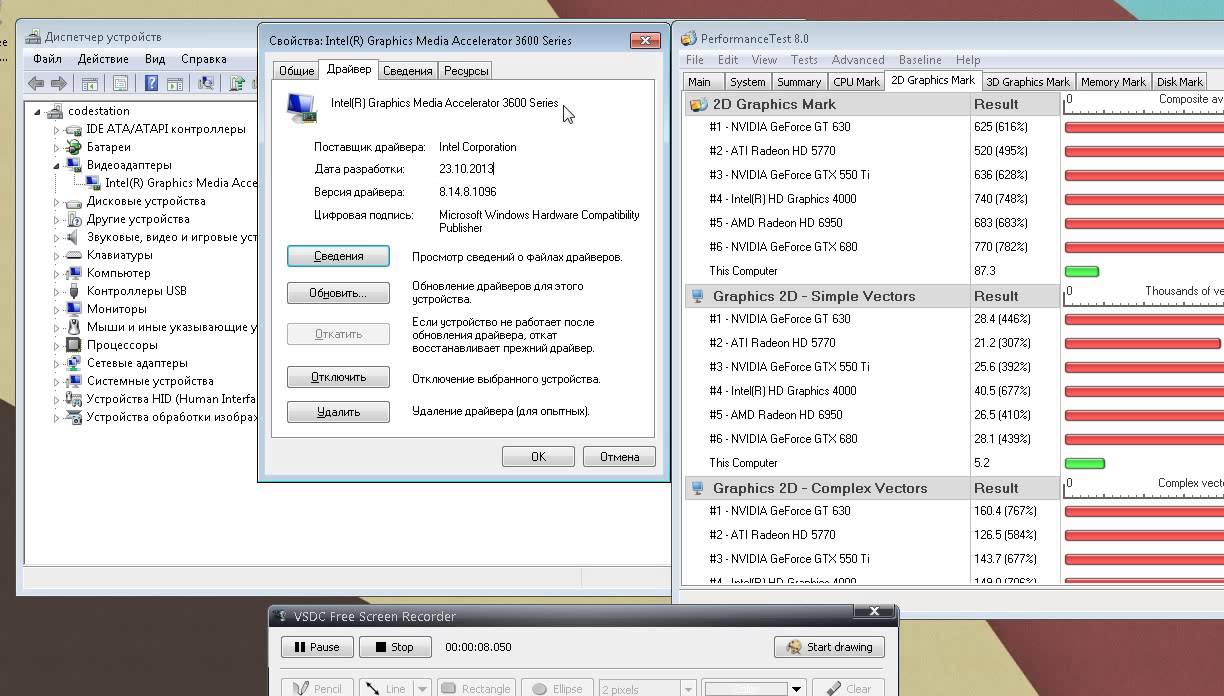Screen dimensions: 1224x696
Task: Switch to the CPU Mark tab
Action: click(x=856, y=82)
